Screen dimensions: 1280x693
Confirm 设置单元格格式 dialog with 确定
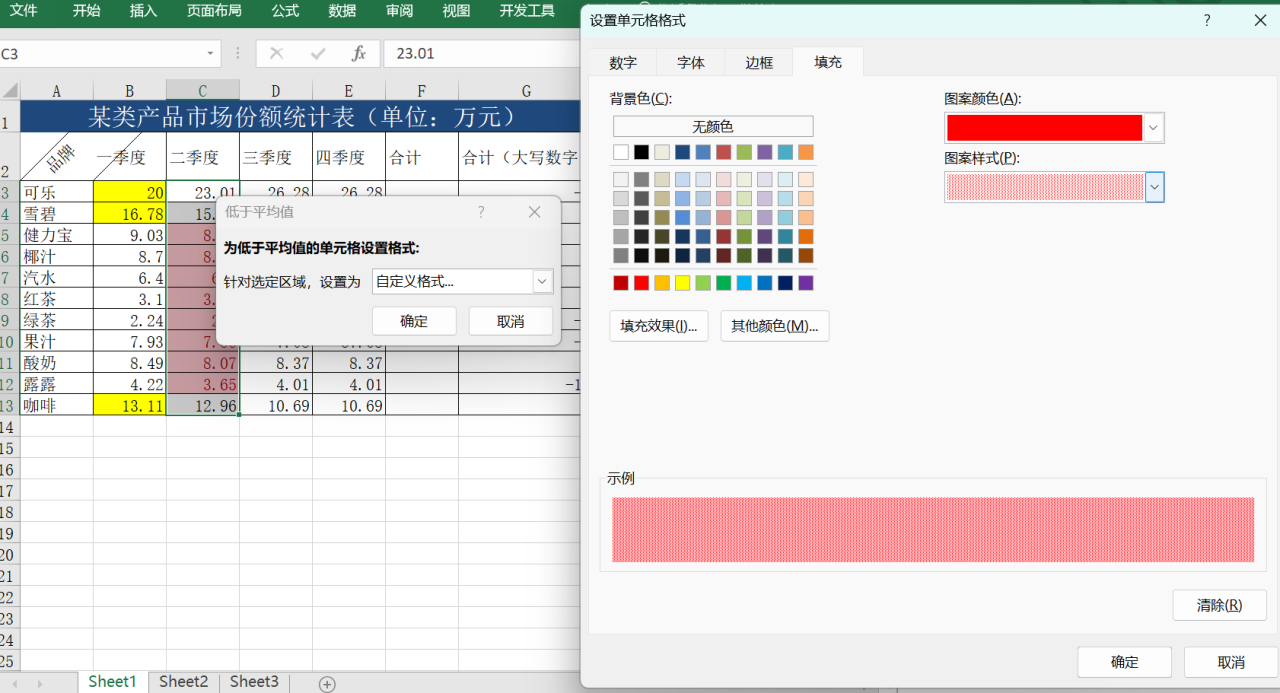click(x=1124, y=662)
